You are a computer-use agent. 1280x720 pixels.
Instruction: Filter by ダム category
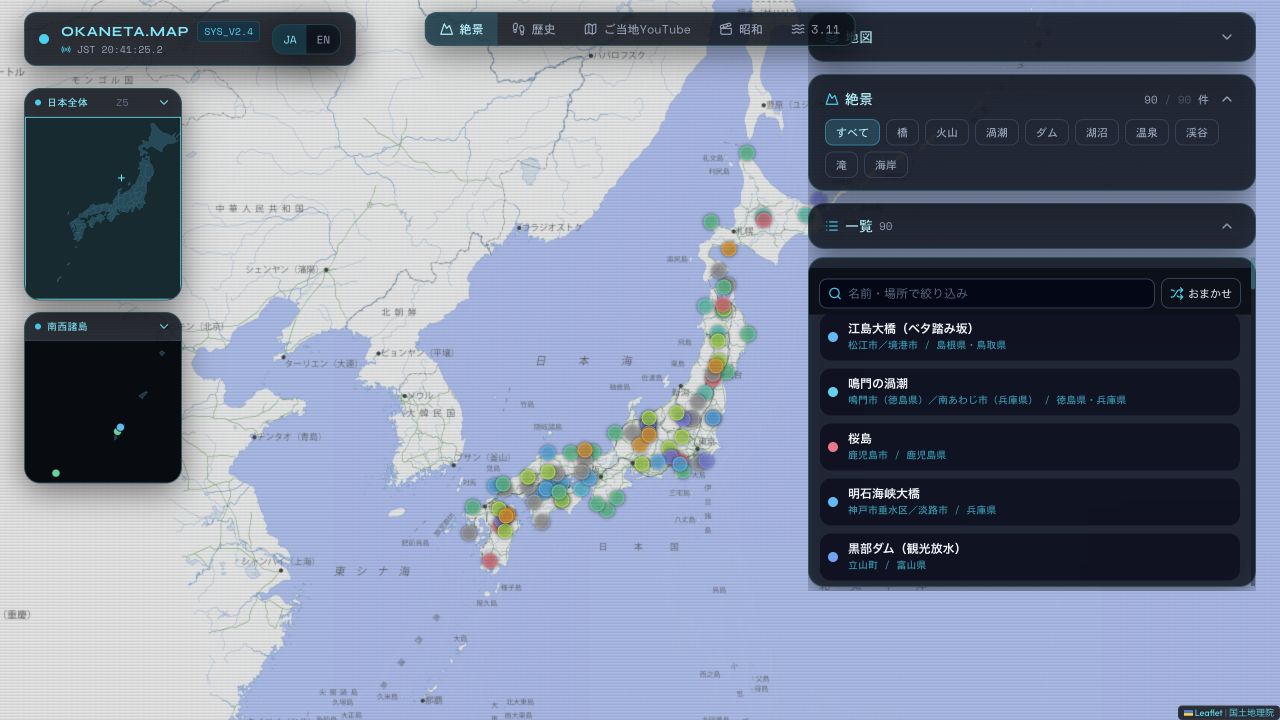point(1047,132)
